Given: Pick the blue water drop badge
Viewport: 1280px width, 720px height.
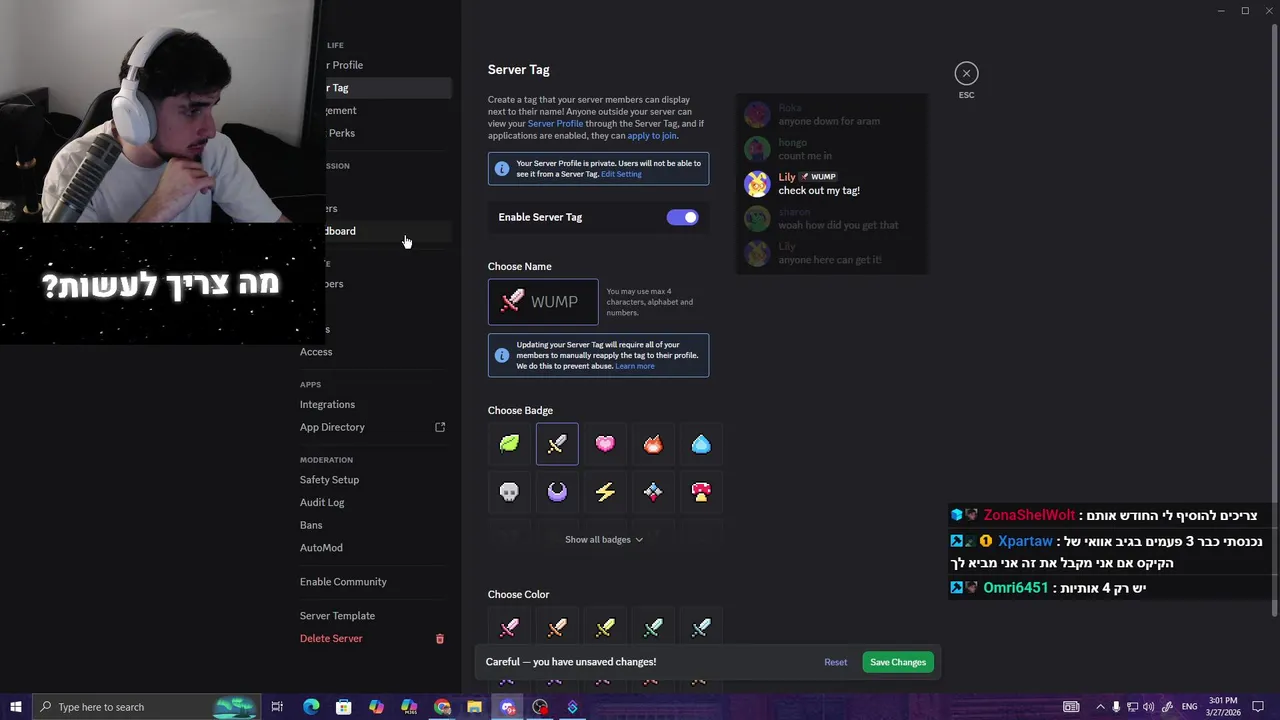Looking at the screenshot, I should [x=701, y=444].
